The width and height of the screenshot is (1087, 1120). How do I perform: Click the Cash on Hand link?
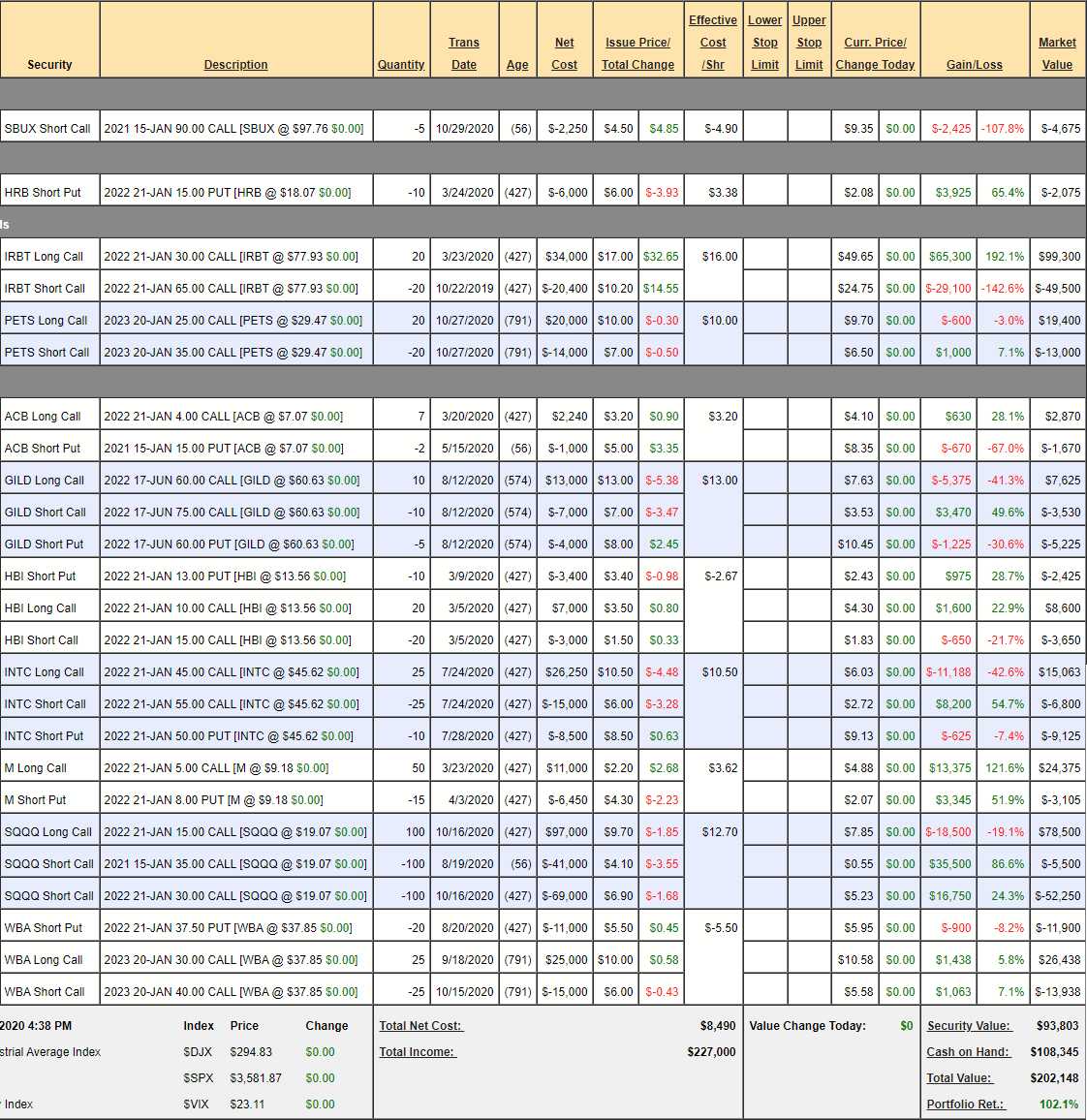[x=968, y=1052]
